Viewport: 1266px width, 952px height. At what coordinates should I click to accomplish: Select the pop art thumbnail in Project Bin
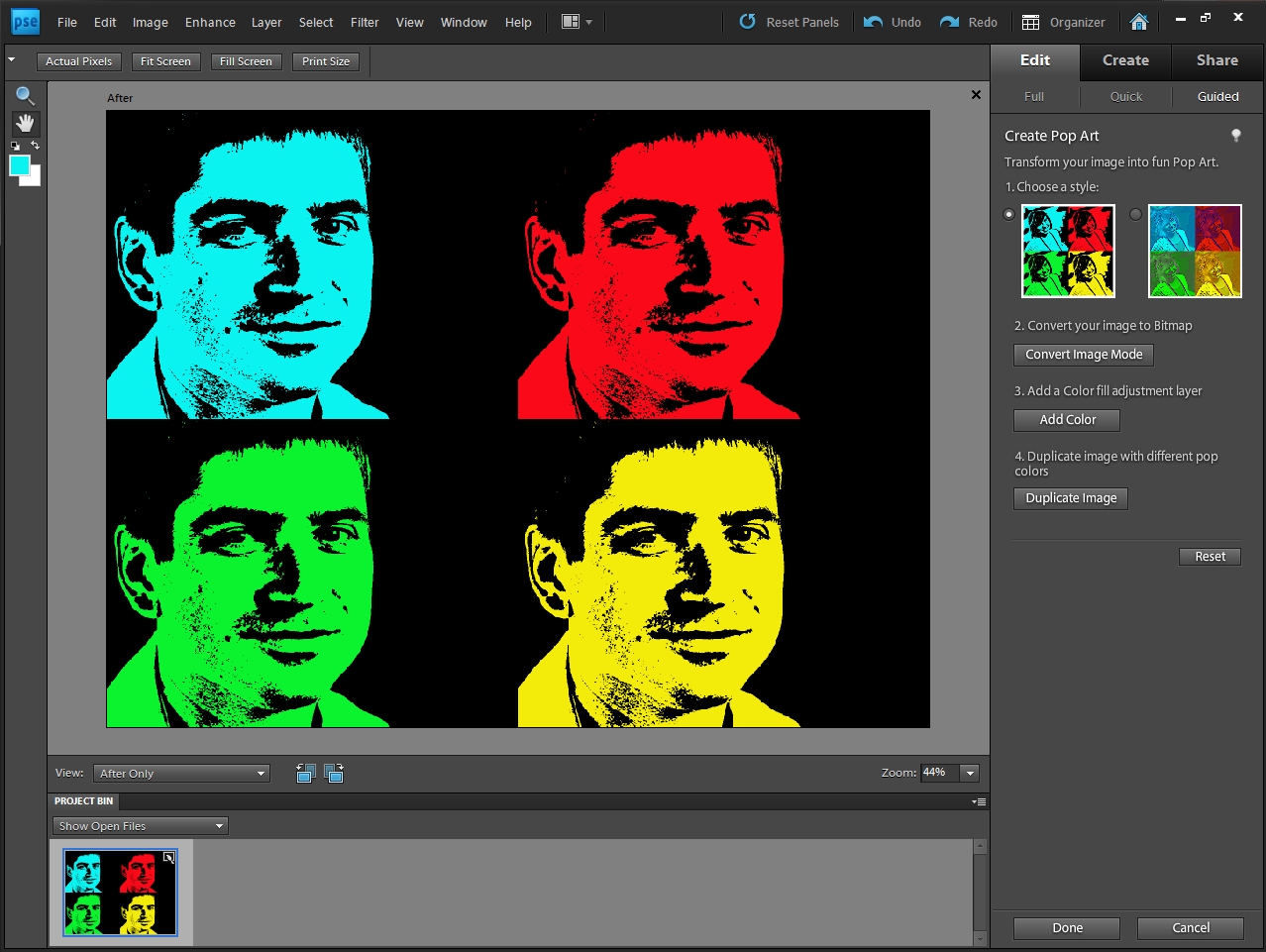[120, 893]
